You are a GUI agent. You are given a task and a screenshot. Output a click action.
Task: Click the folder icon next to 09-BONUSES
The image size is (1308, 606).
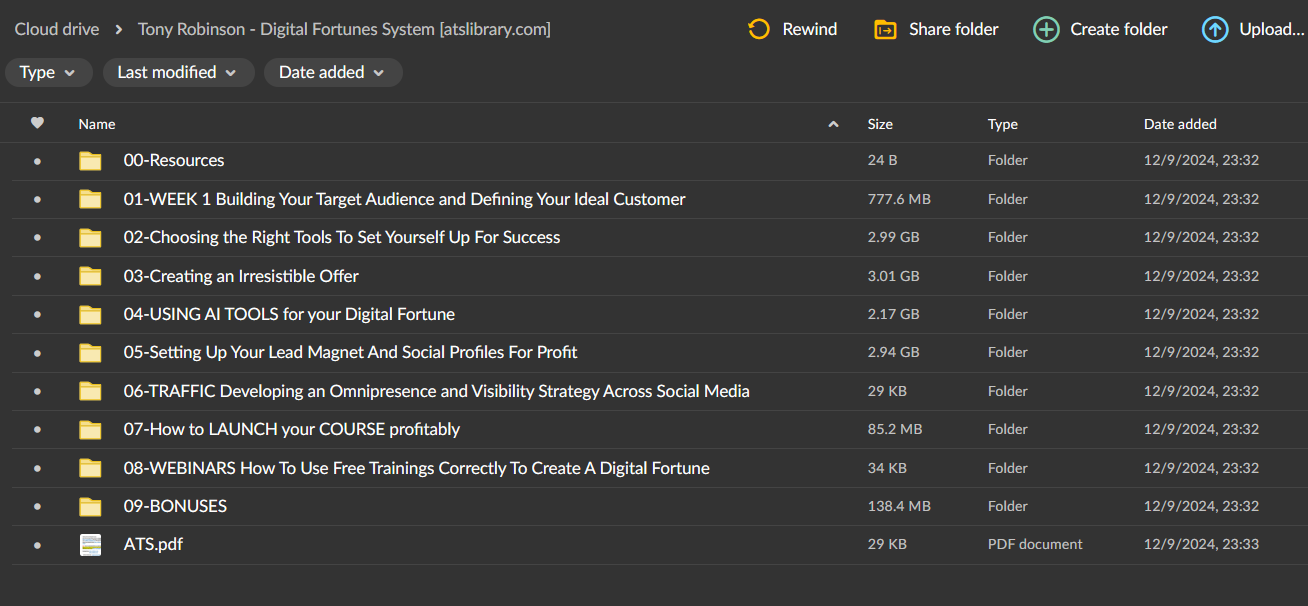point(90,506)
